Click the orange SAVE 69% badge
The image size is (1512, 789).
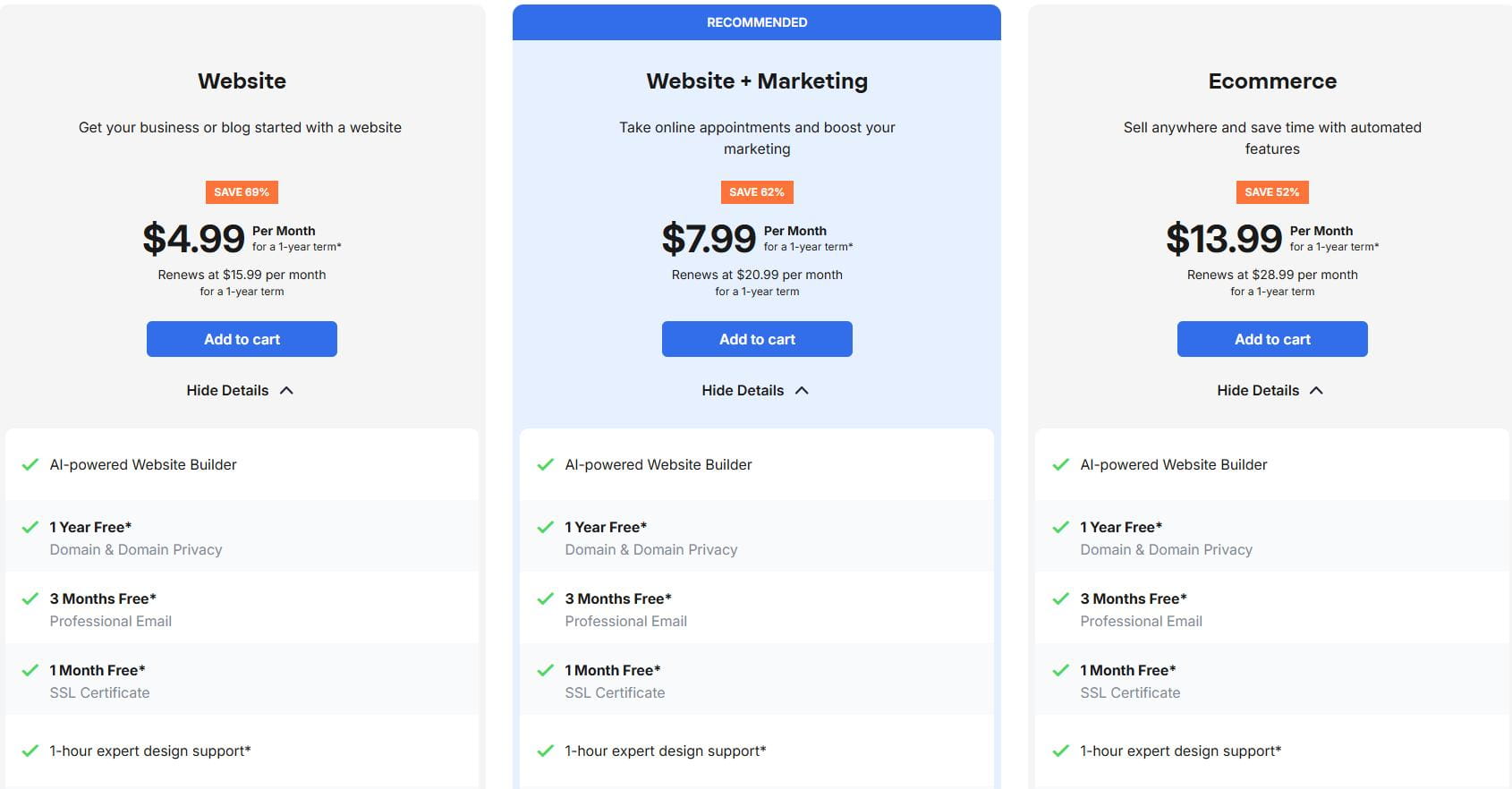242,192
